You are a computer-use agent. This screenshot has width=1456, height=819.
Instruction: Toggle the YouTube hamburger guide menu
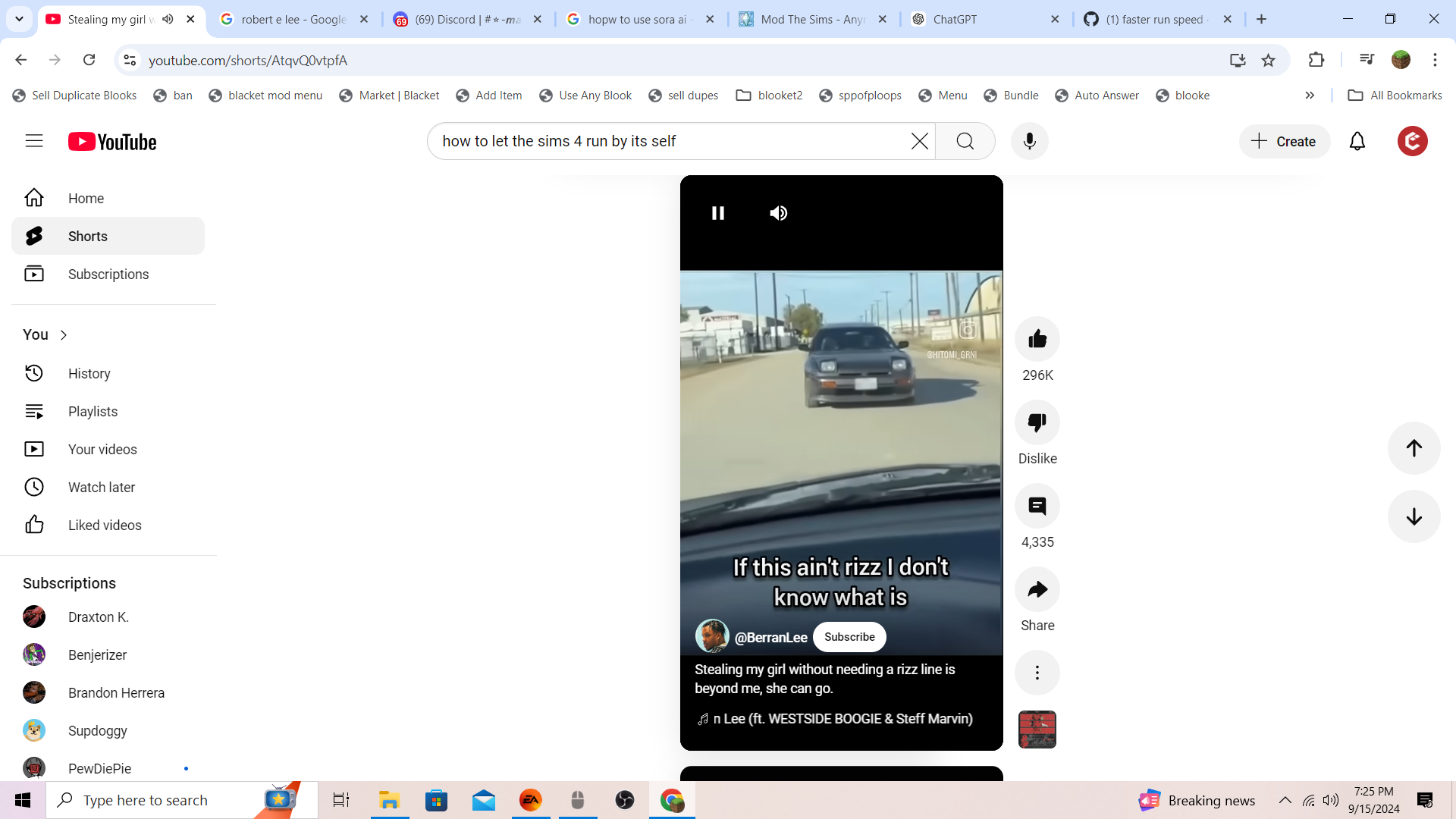point(34,141)
